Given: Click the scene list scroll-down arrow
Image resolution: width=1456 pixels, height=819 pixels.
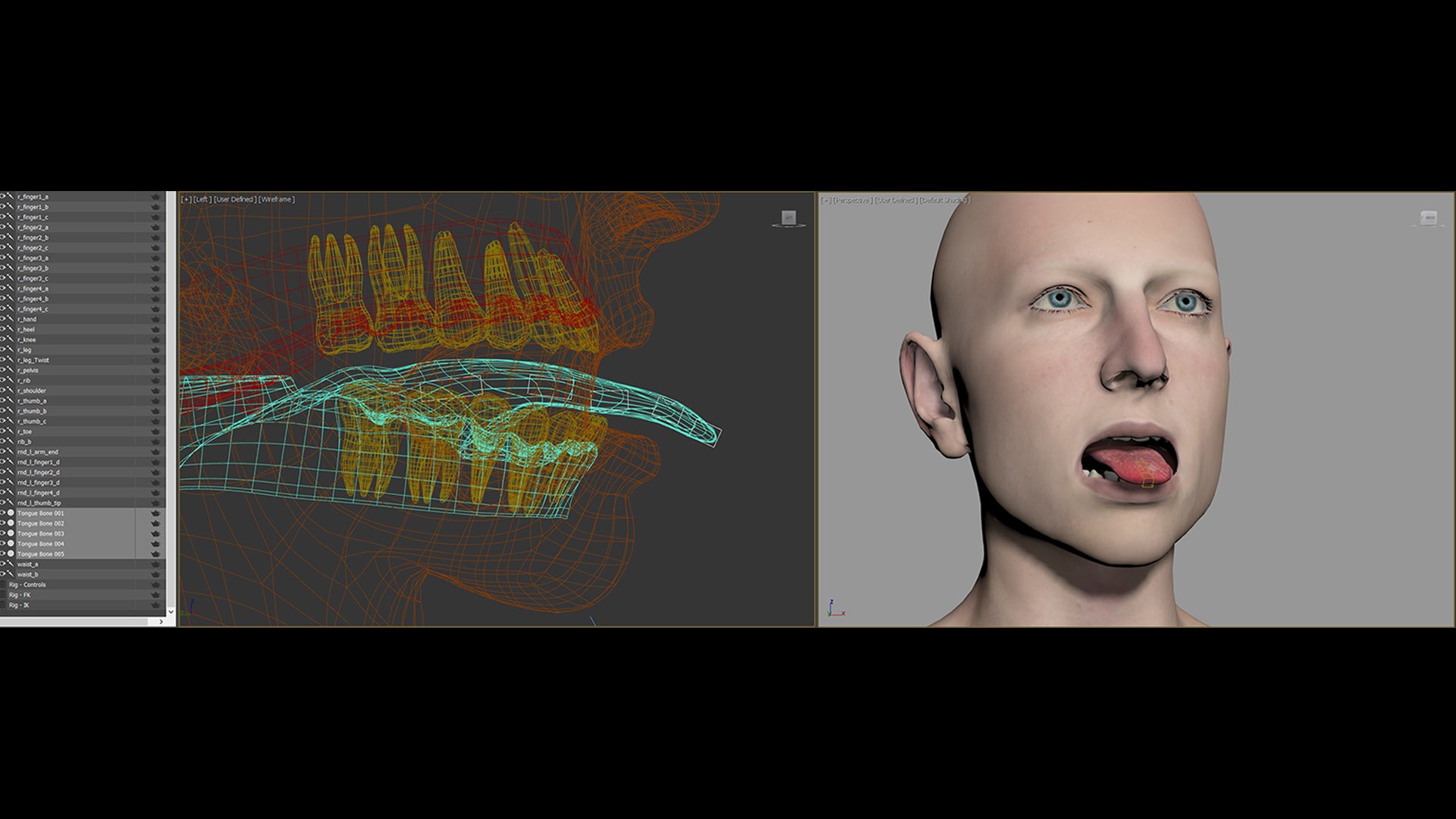Looking at the screenshot, I should click(x=171, y=611).
